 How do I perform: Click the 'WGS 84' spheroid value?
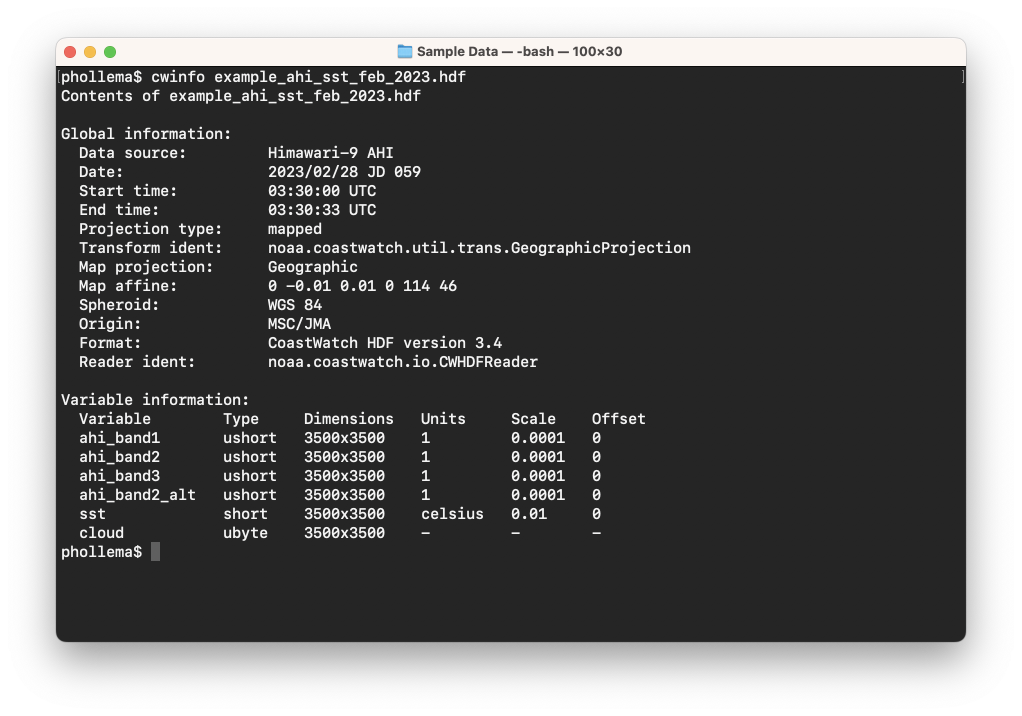coord(295,305)
